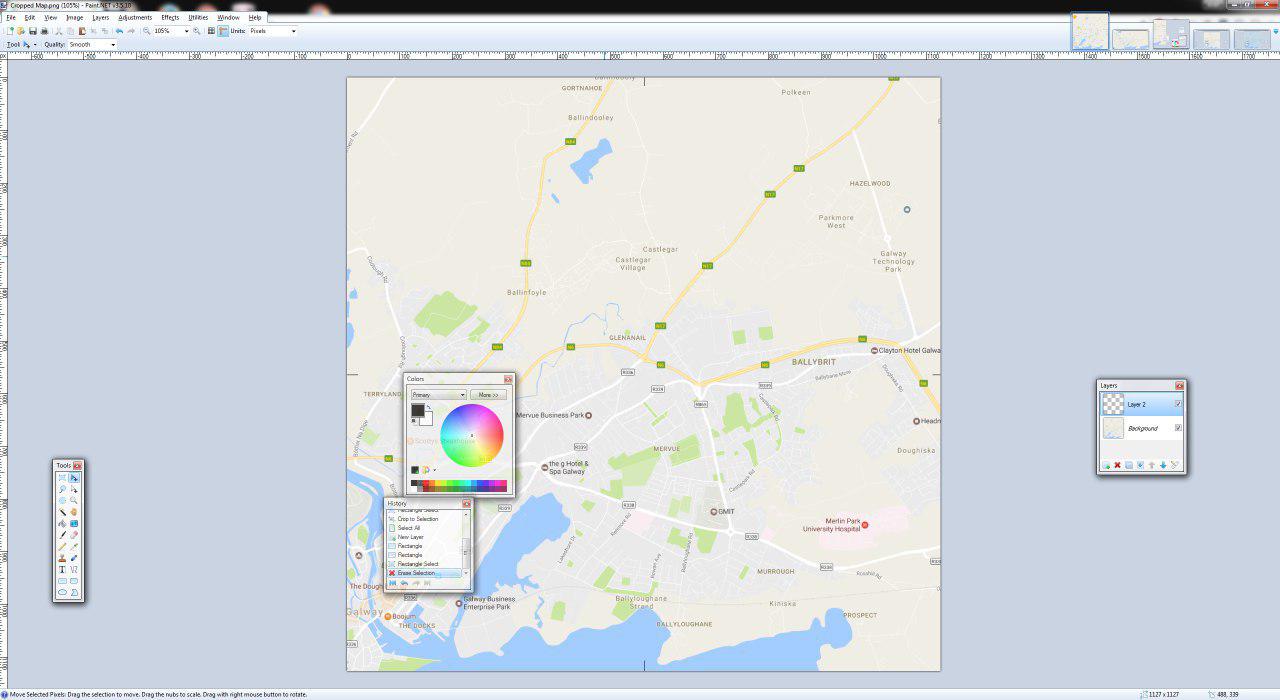This screenshot has height=700, width=1280.
Task: Click Rewind history button
Action: [392, 583]
